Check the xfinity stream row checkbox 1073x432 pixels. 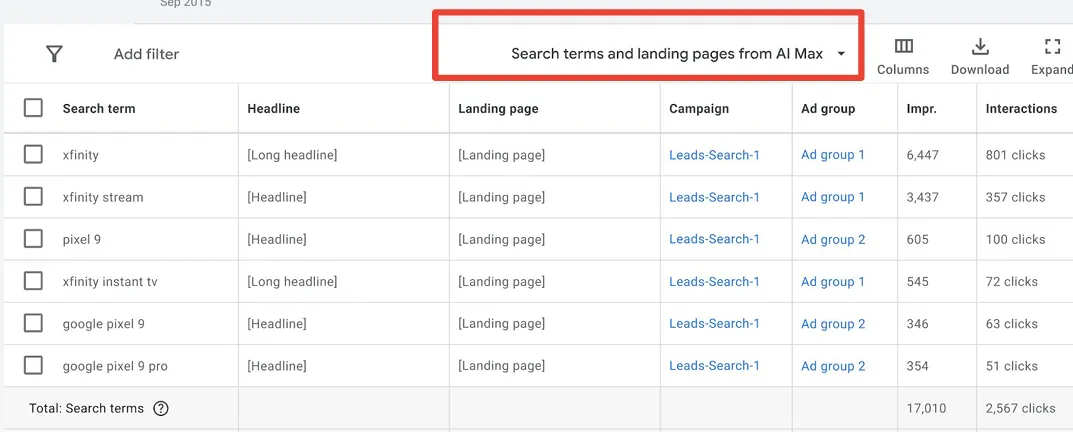point(33,197)
